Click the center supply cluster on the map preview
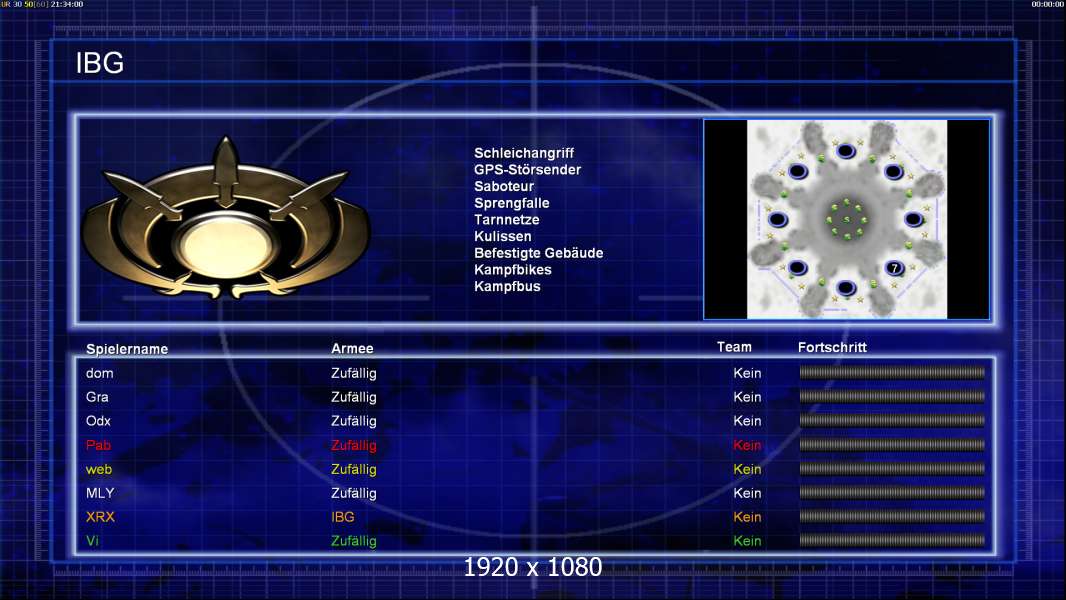 point(846,219)
